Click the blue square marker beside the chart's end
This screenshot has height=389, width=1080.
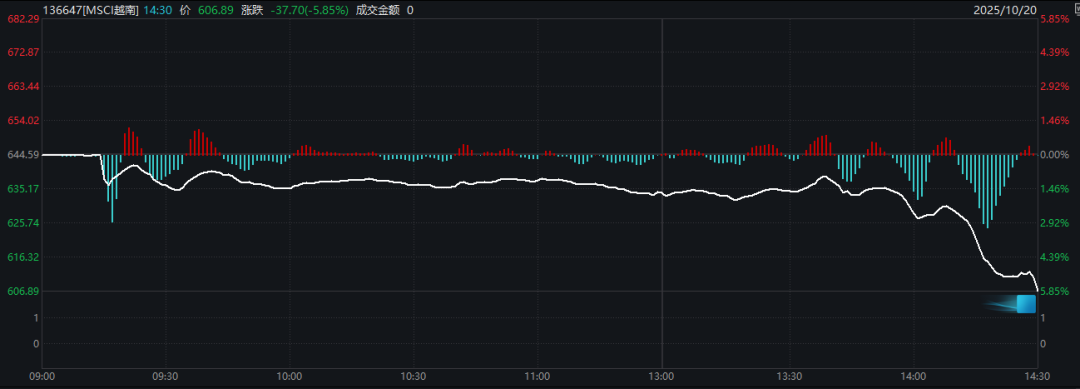(1026, 304)
